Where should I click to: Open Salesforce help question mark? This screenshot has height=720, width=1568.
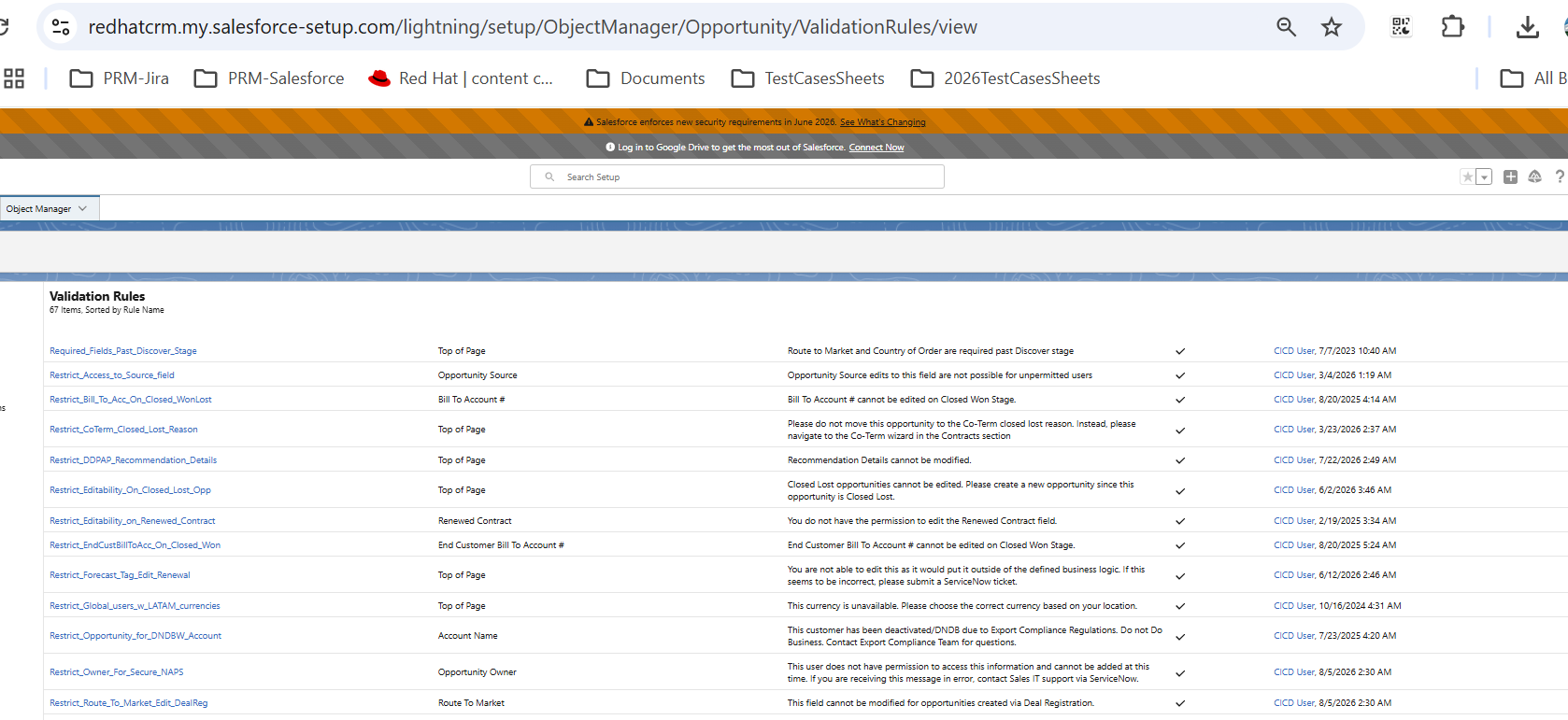coord(1560,176)
